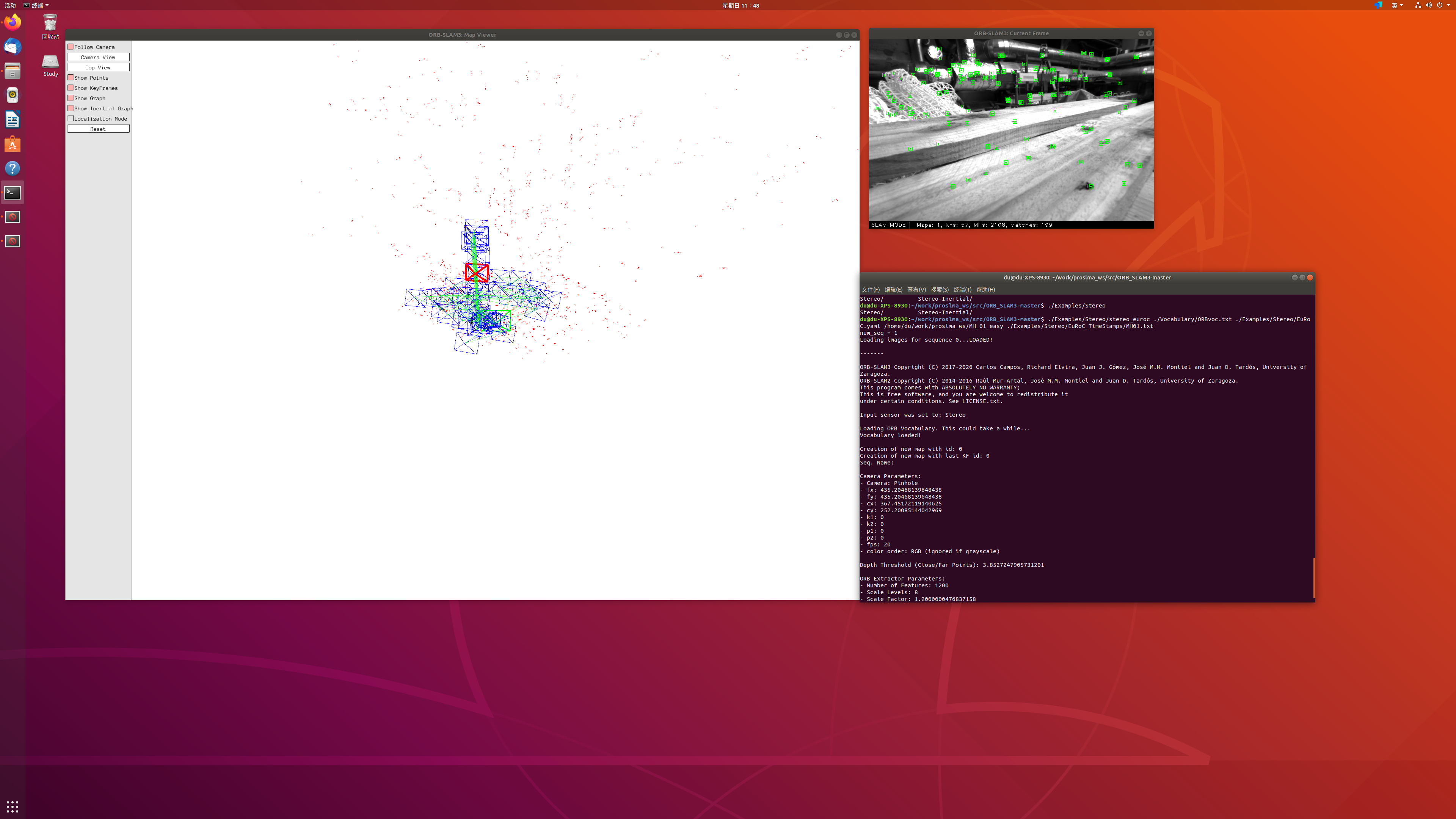Open Ubuntu Software store icon
Viewport: 1456px width, 819px height.
tap(13, 144)
